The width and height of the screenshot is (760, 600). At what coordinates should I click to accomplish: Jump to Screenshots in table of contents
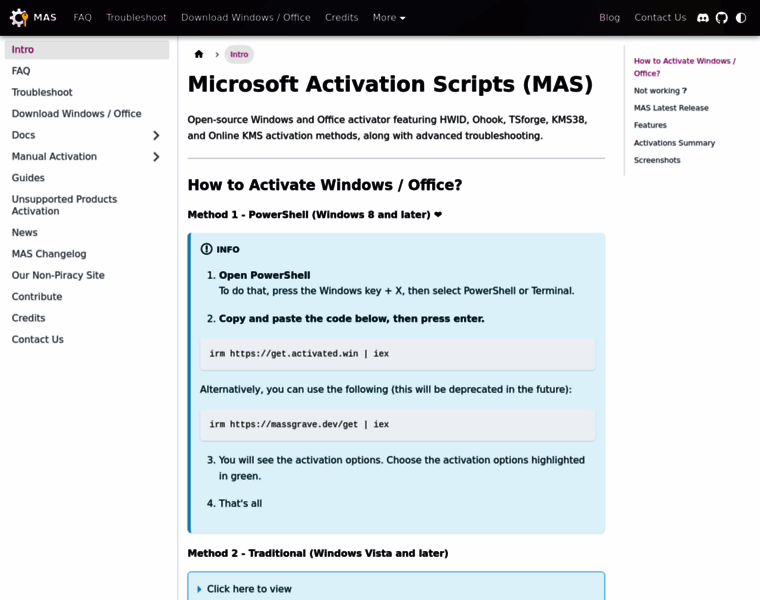click(657, 160)
